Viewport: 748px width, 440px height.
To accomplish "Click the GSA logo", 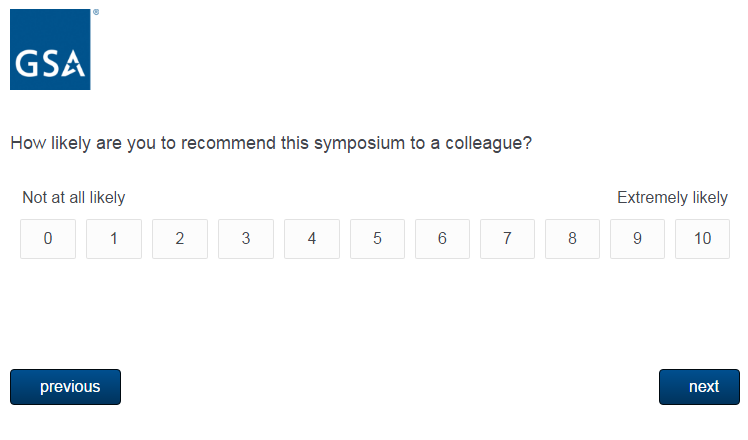I will click(50, 50).
